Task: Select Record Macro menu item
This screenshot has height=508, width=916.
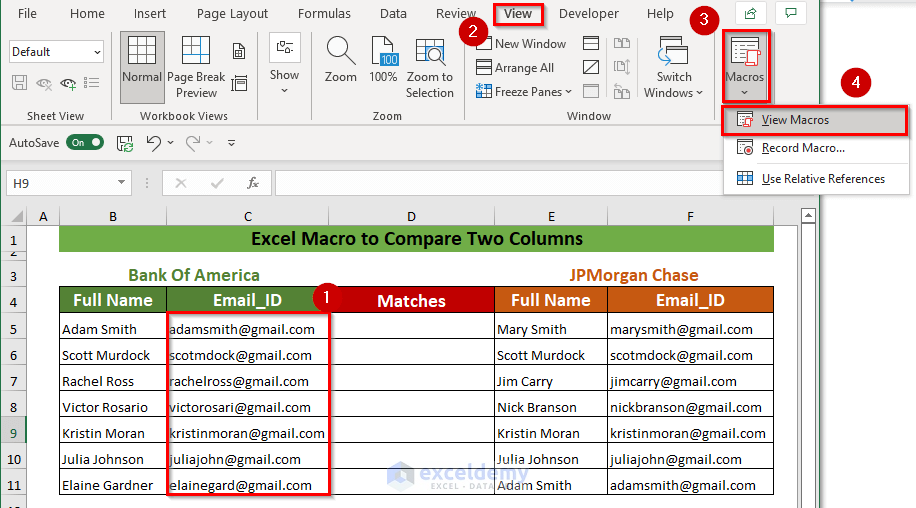Action: (x=815, y=148)
